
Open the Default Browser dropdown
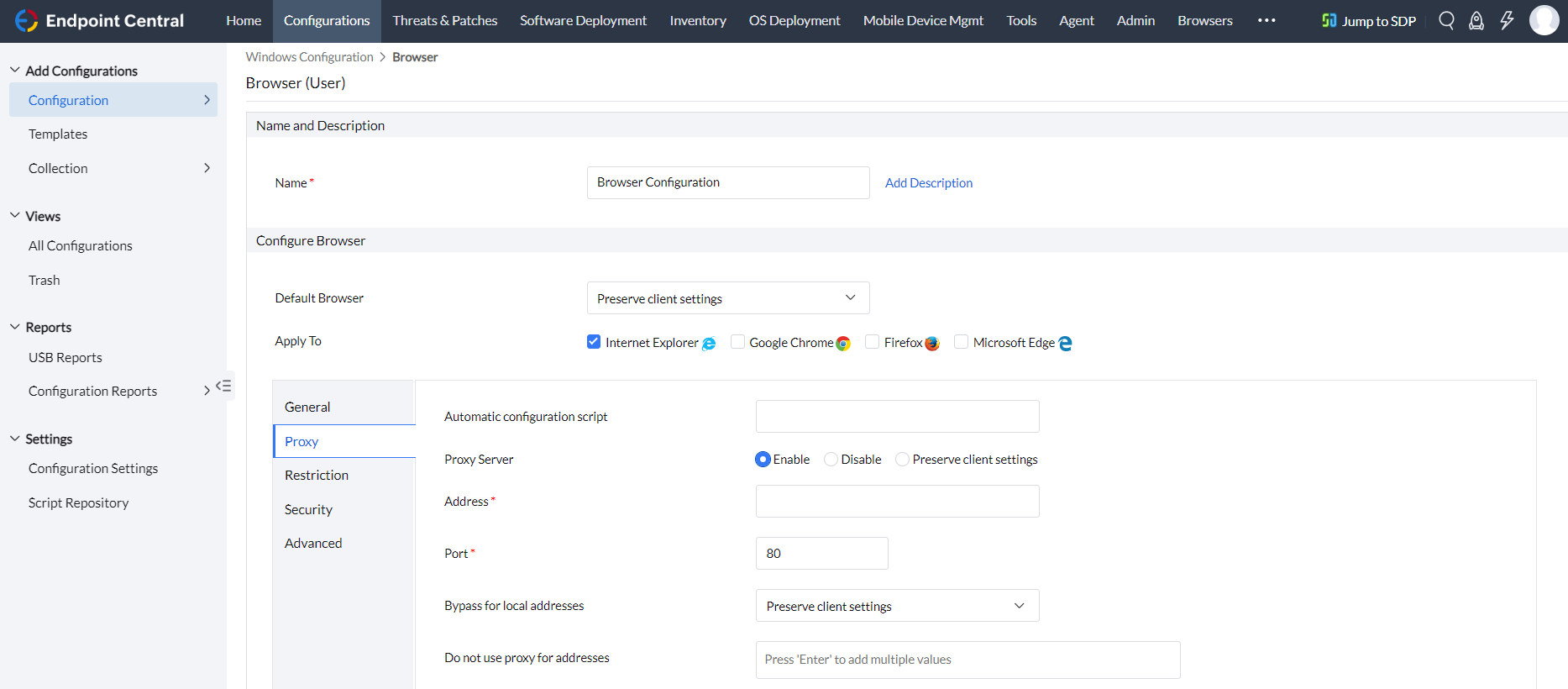pos(727,298)
